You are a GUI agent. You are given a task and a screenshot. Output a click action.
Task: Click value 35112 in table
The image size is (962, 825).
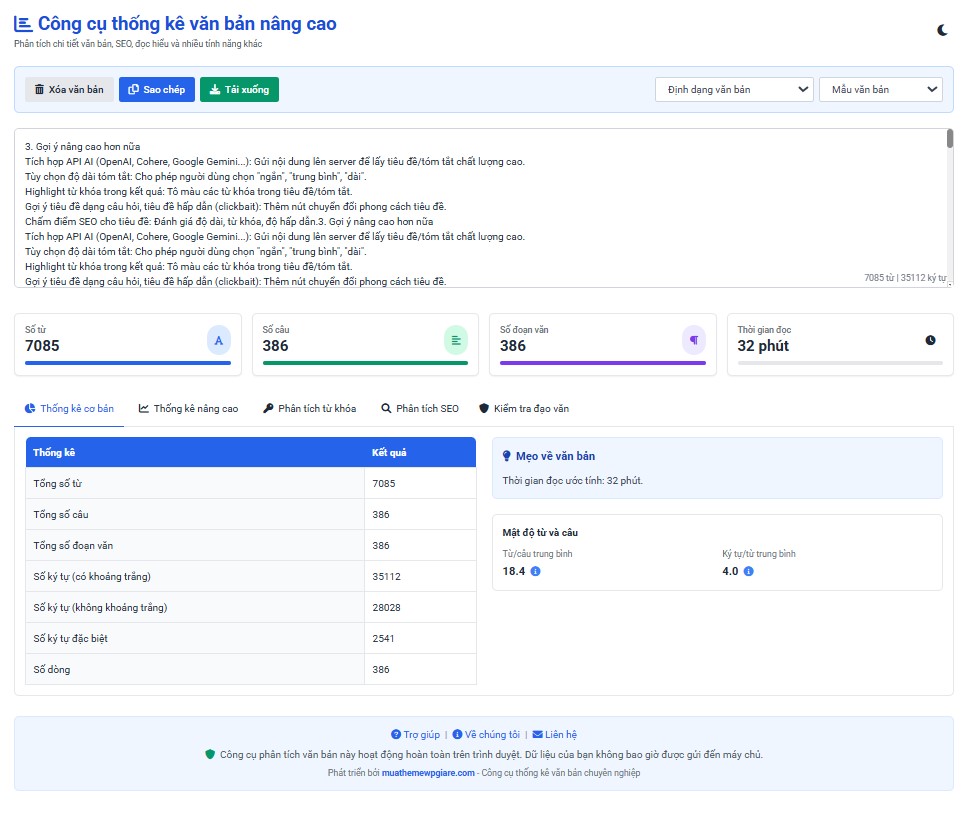point(387,577)
